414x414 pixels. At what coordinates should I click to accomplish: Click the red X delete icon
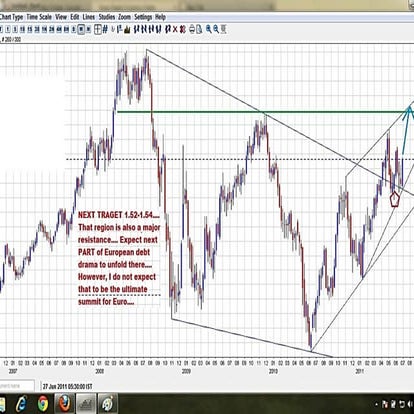(175, 30)
